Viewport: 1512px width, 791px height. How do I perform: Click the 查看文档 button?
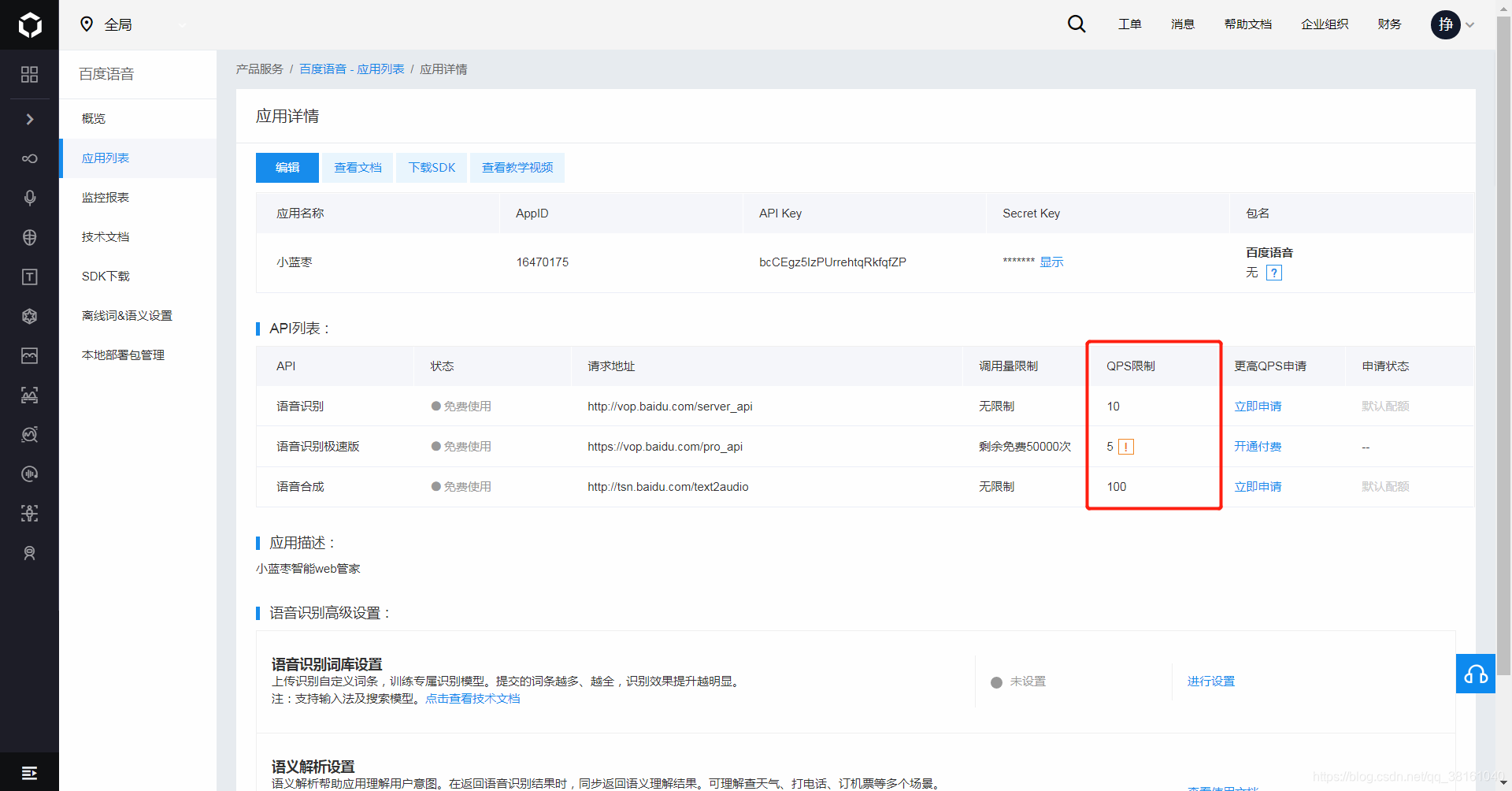click(358, 168)
